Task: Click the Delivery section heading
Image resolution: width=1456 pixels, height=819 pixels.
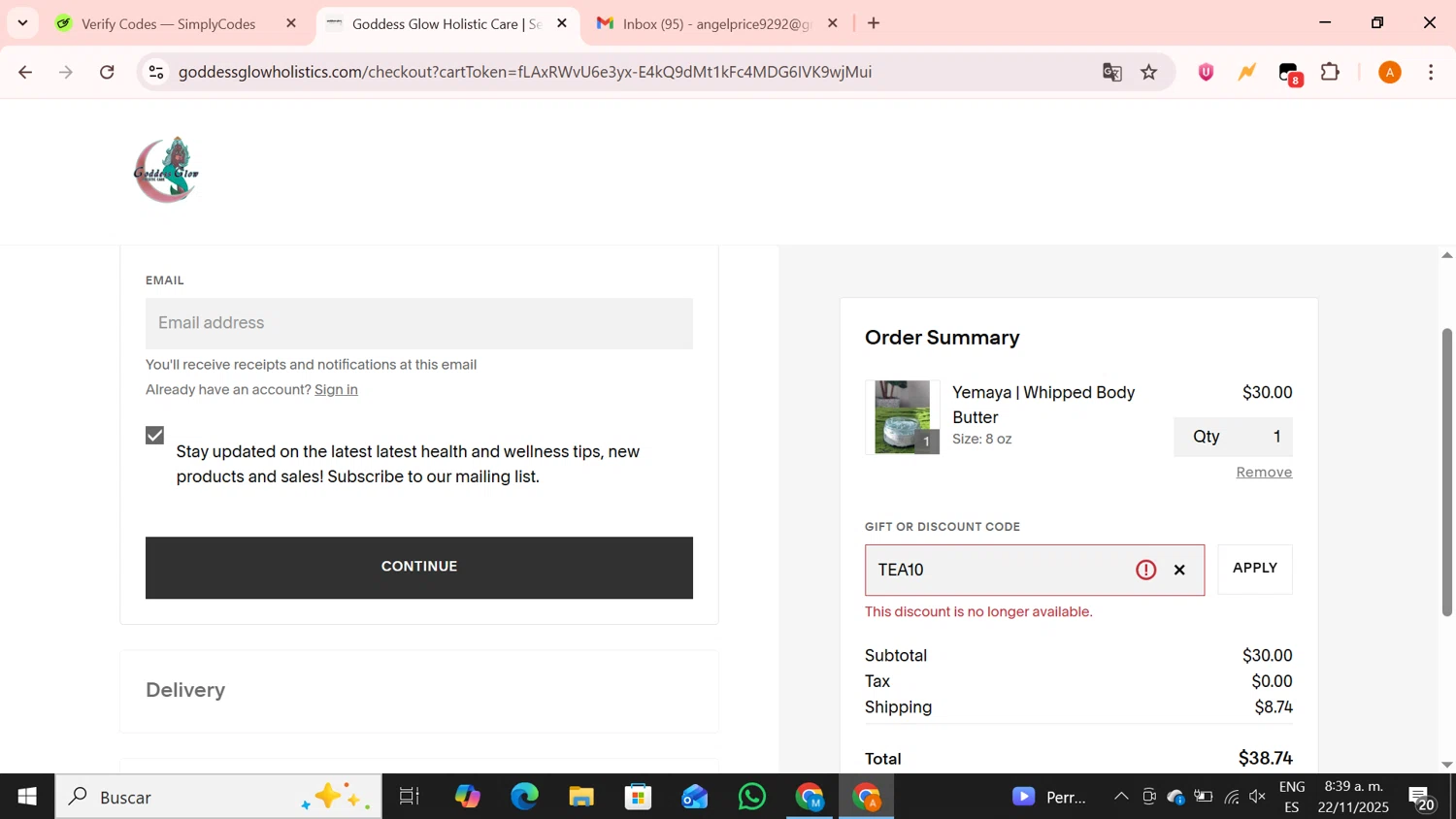Action: (185, 690)
